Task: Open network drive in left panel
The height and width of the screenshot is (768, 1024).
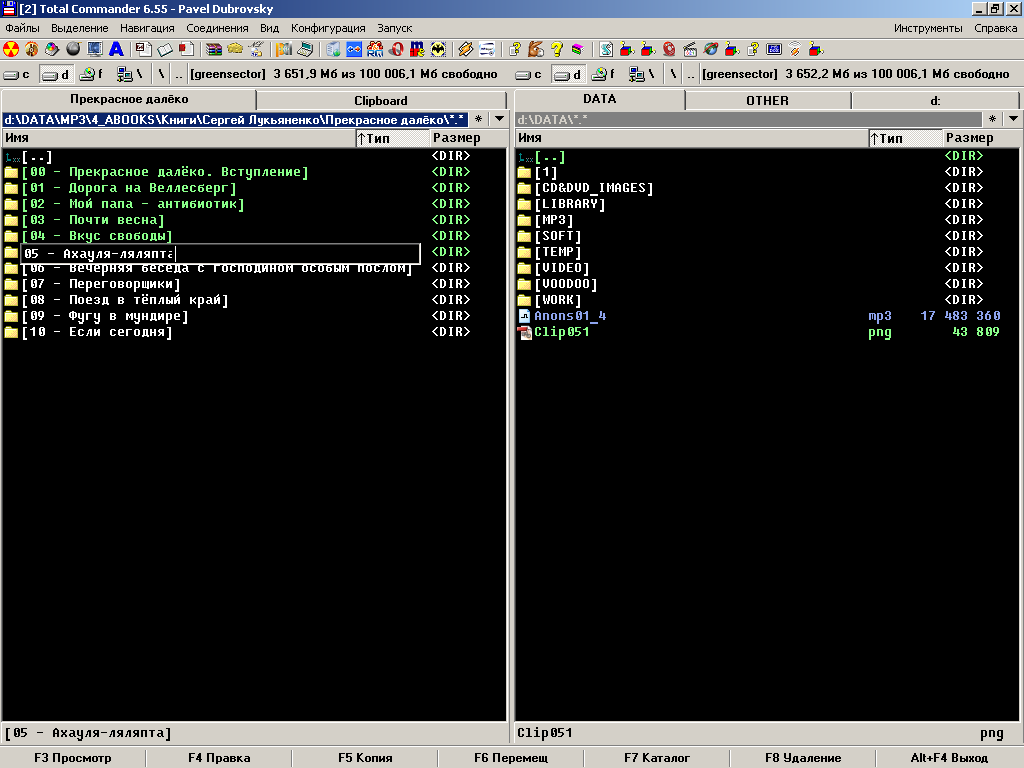Action: click(x=129, y=74)
